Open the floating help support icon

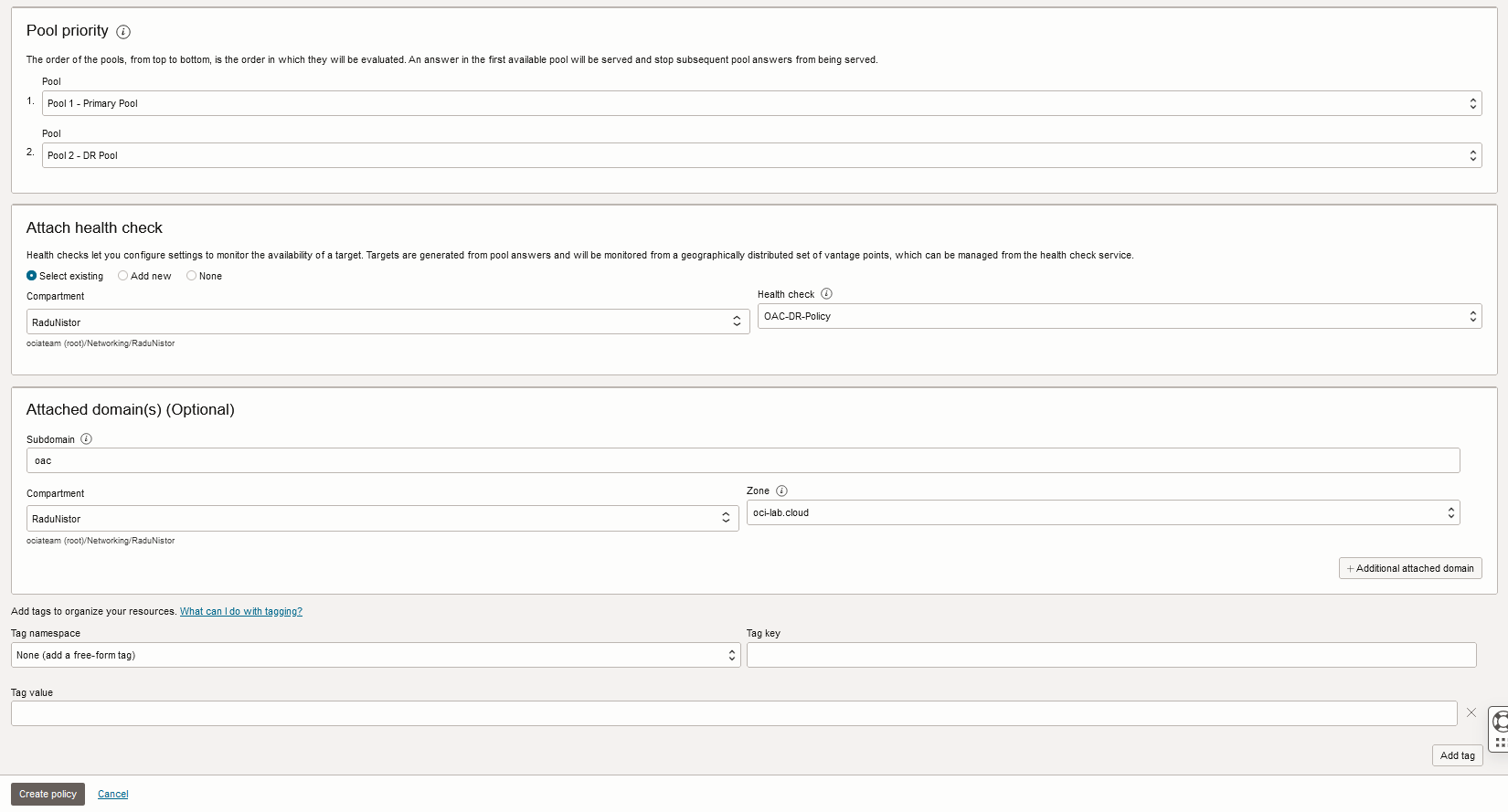coord(1499,729)
